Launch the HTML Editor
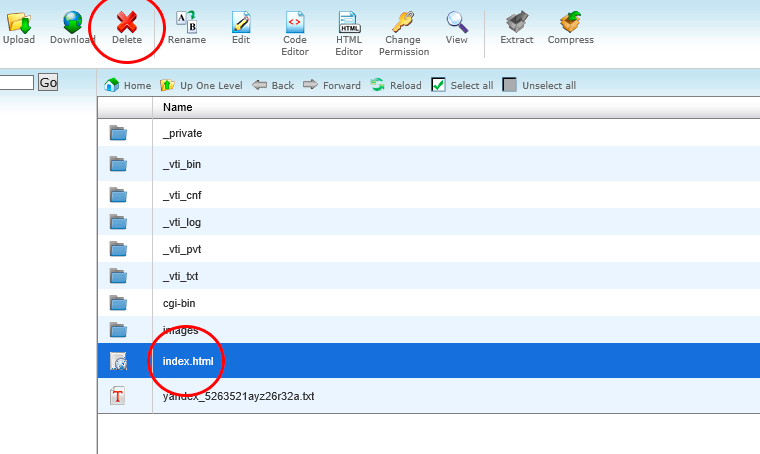 click(349, 22)
